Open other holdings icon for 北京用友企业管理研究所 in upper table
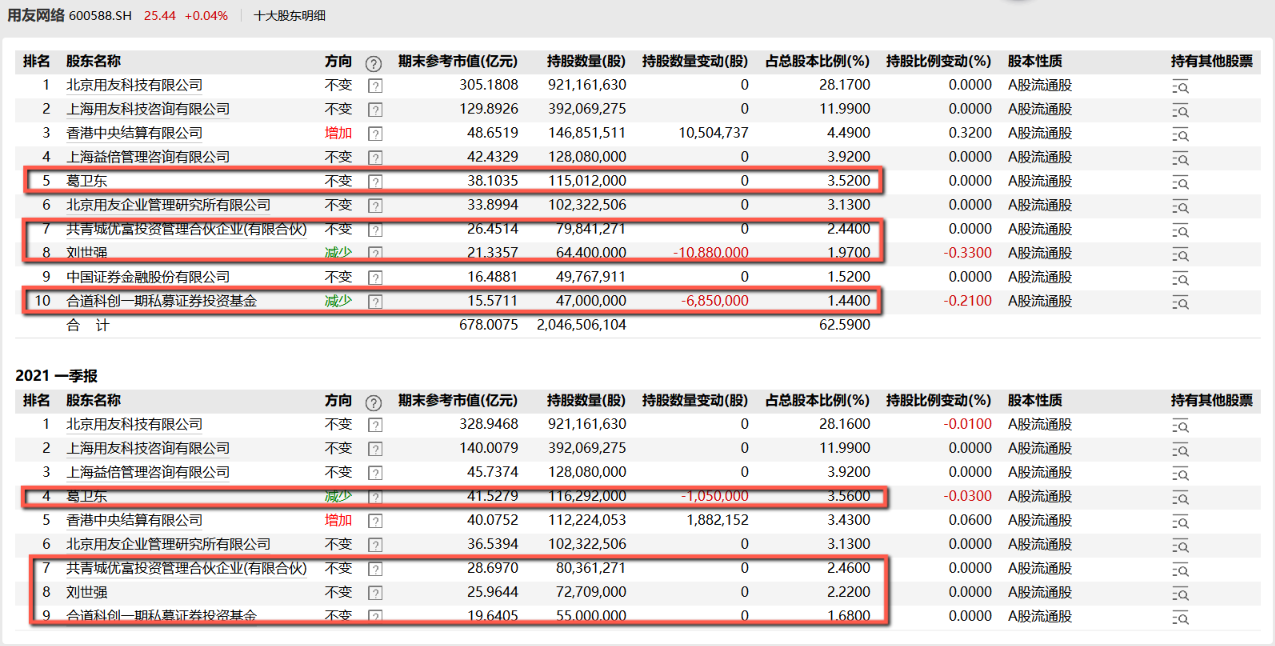Viewport: 1275px width, 646px height. [1180, 206]
